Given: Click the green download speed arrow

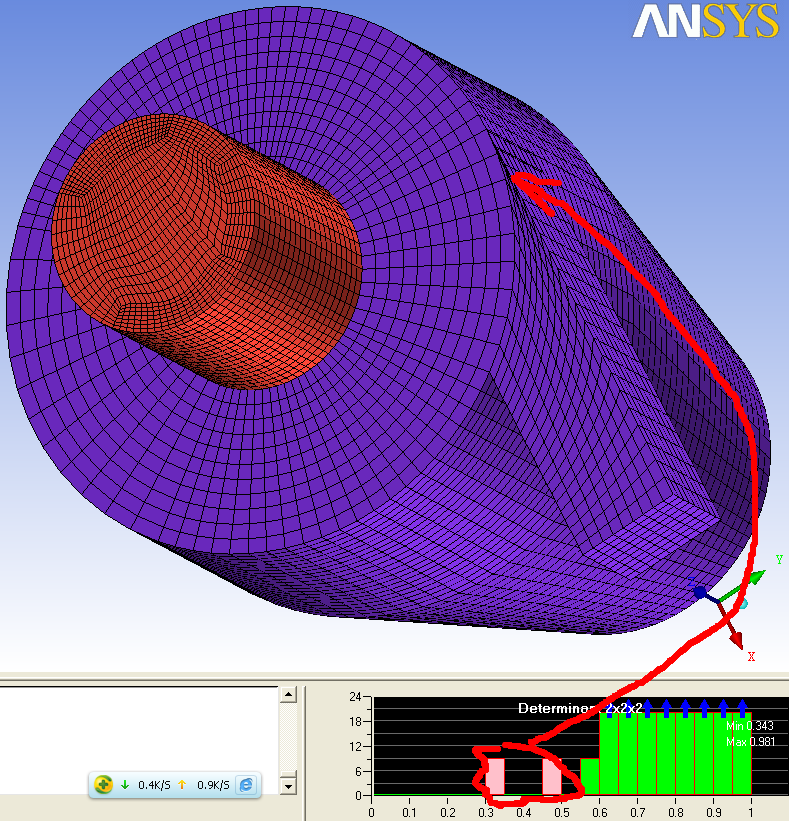Looking at the screenshot, I should coord(125,784).
